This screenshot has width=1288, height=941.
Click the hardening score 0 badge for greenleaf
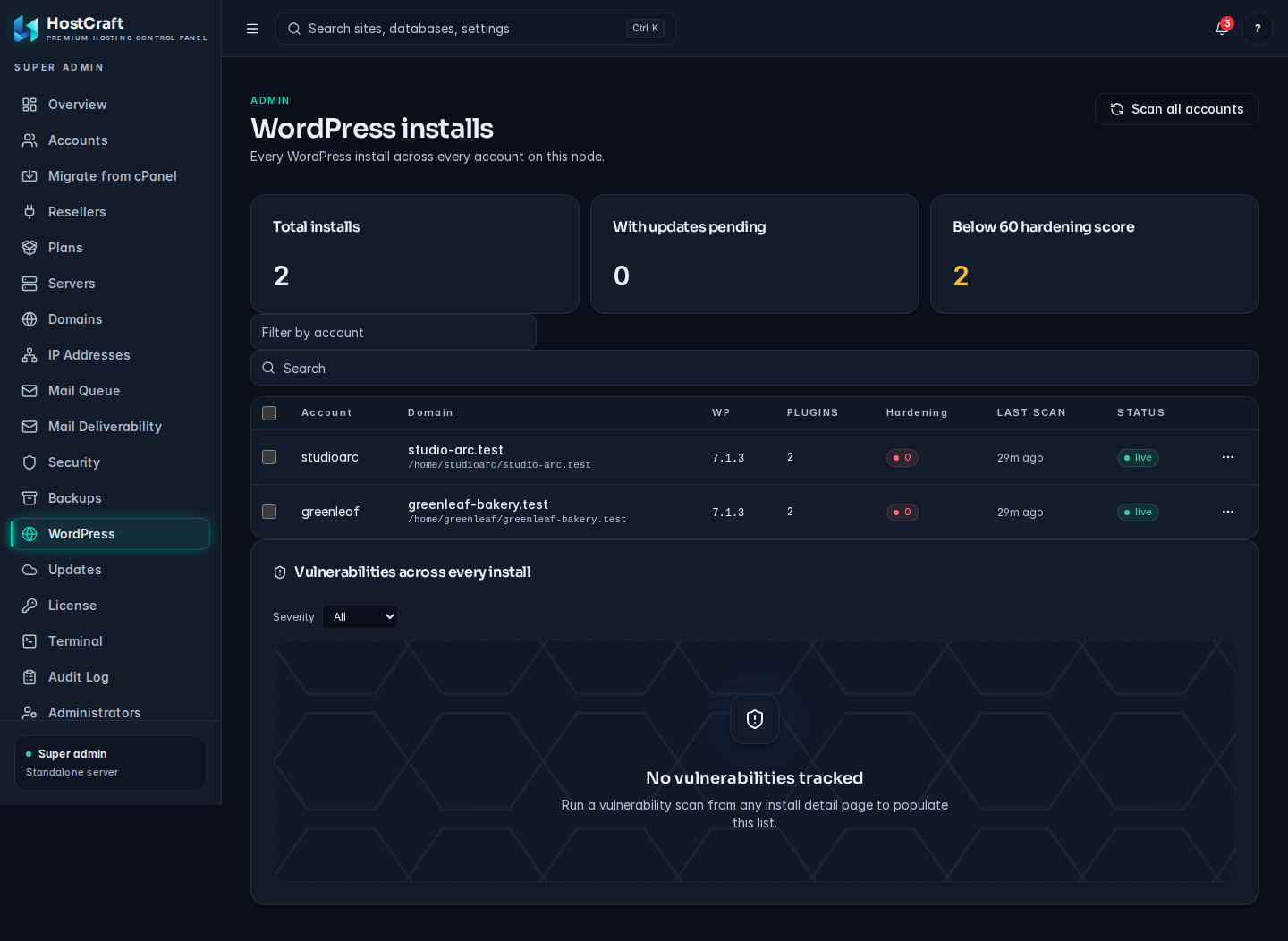point(902,512)
